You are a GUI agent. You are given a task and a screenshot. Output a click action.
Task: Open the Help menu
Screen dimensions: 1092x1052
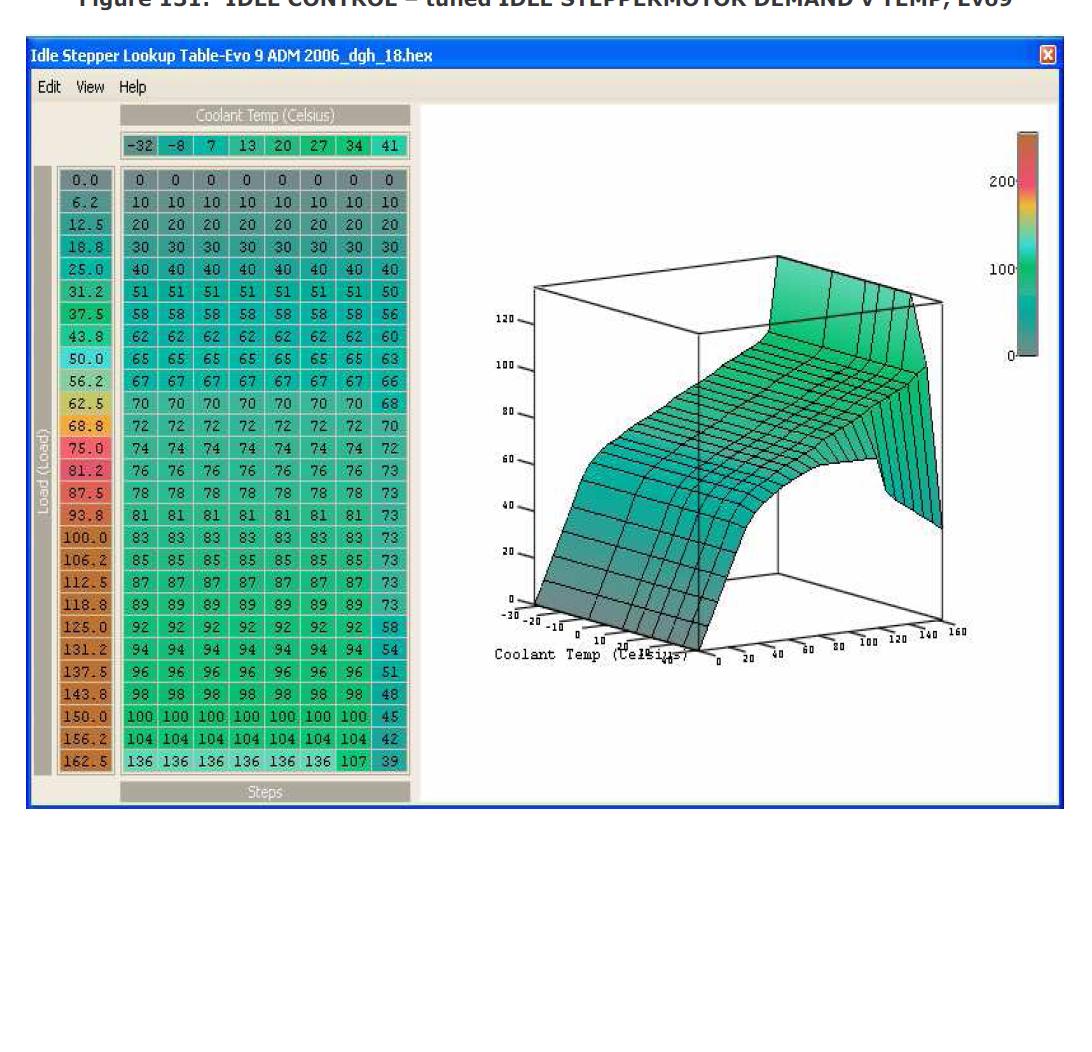click(x=133, y=87)
